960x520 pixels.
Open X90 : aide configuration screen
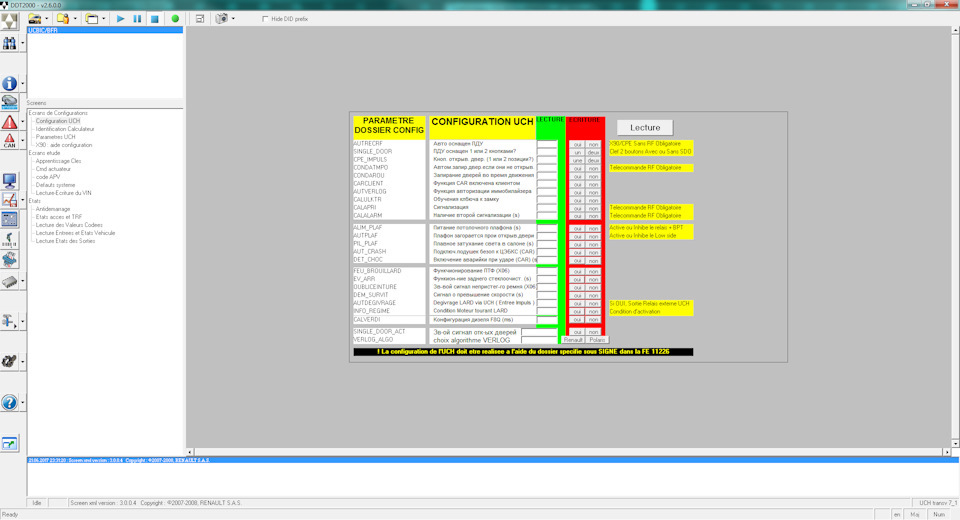64,145
